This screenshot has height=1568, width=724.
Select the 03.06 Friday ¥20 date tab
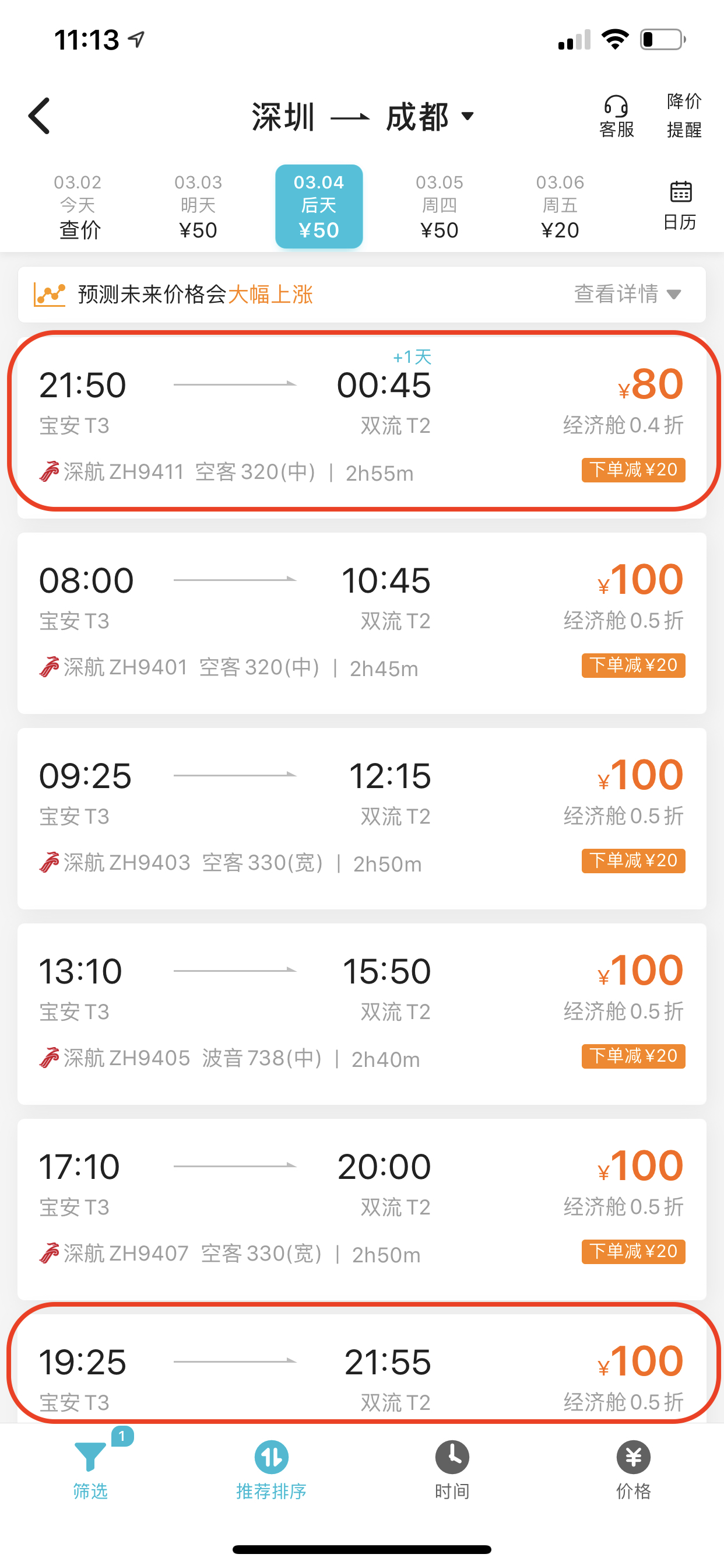coord(560,206)
